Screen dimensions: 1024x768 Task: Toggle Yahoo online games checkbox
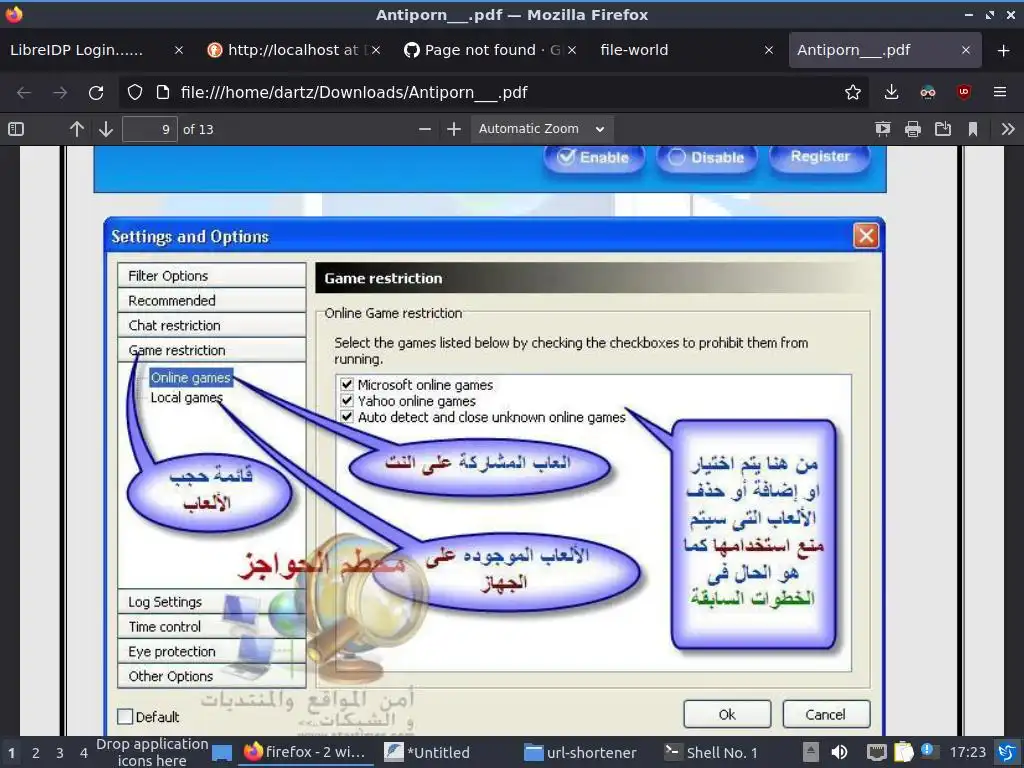pos(347,400)
